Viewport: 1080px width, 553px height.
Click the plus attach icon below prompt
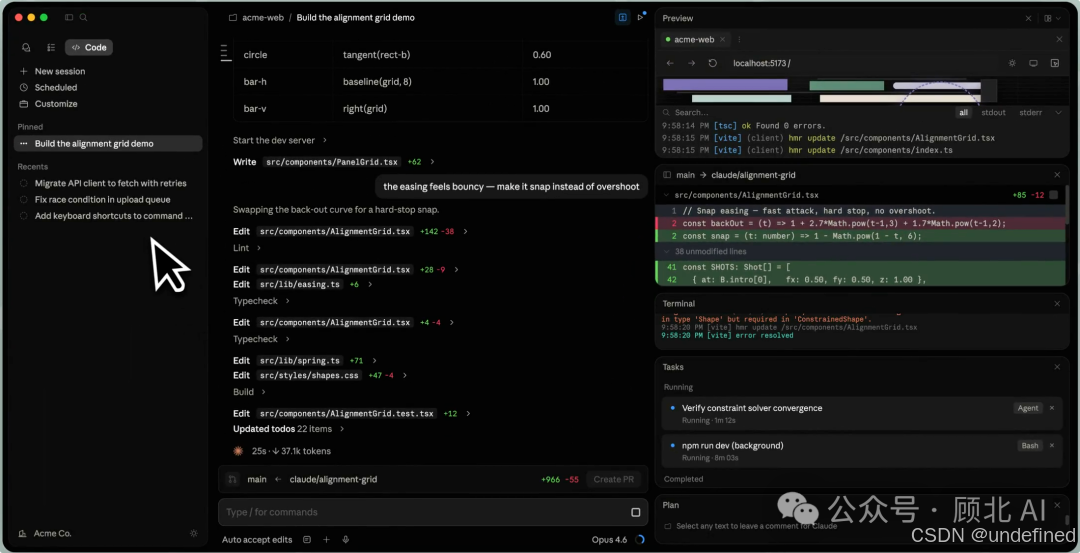click(326, 540)
